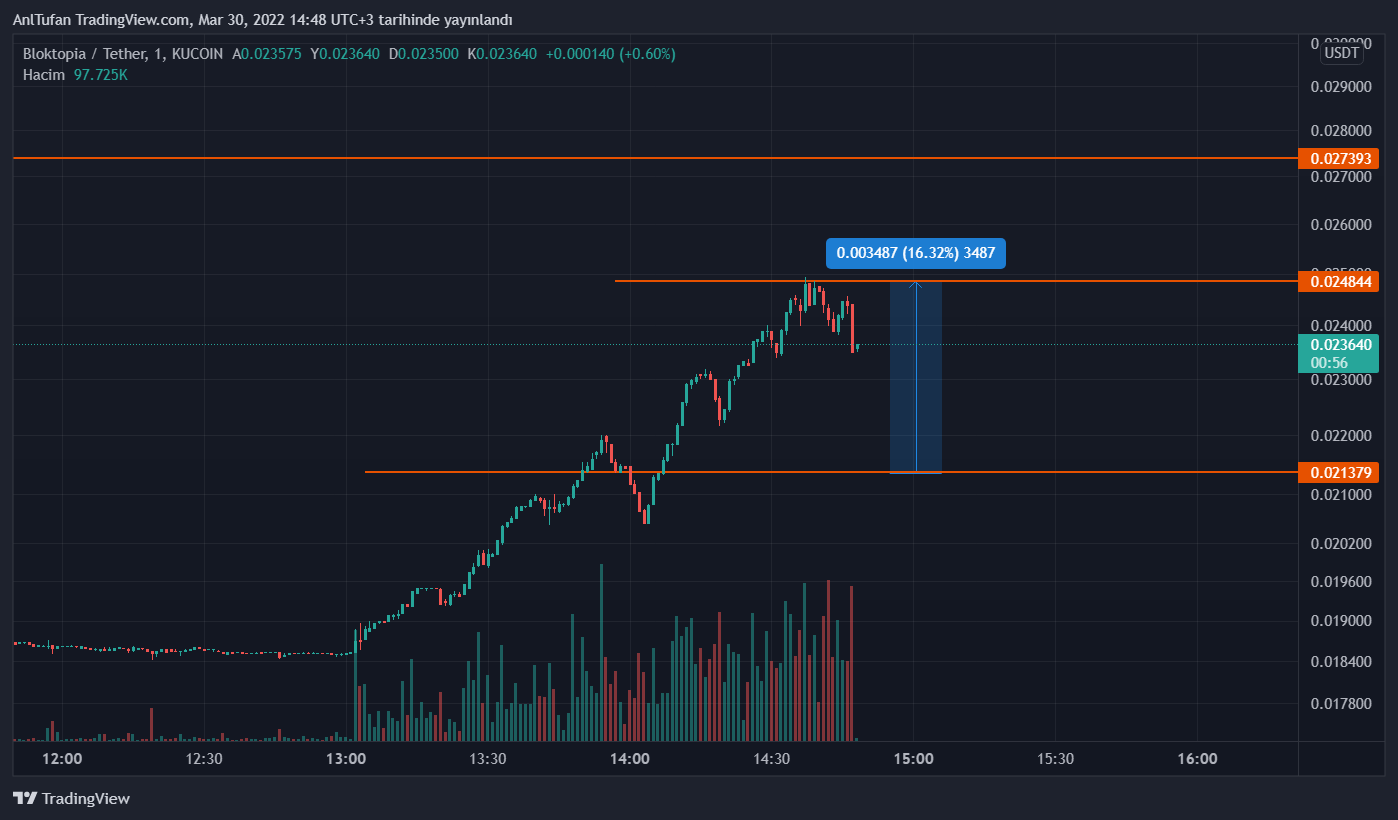Open the USDT currency selector
The image size is (1398, 820).
[1341, 53]
